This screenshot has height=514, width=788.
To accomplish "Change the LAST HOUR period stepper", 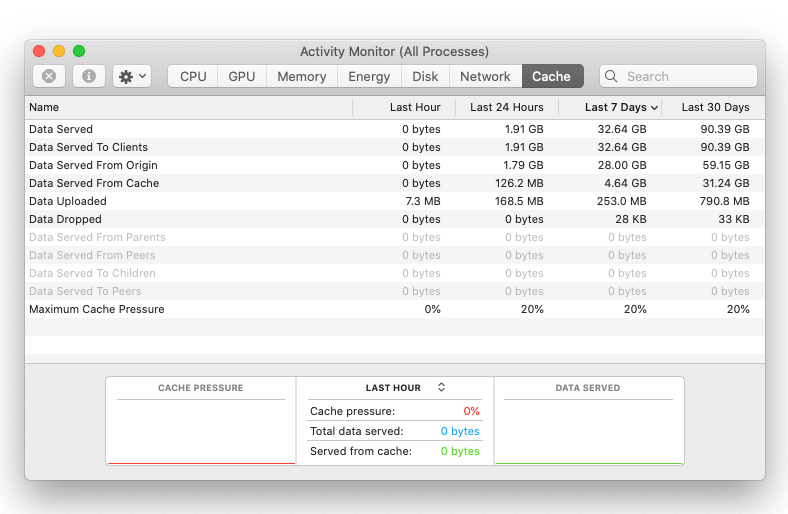I will (x=441, y=387).
